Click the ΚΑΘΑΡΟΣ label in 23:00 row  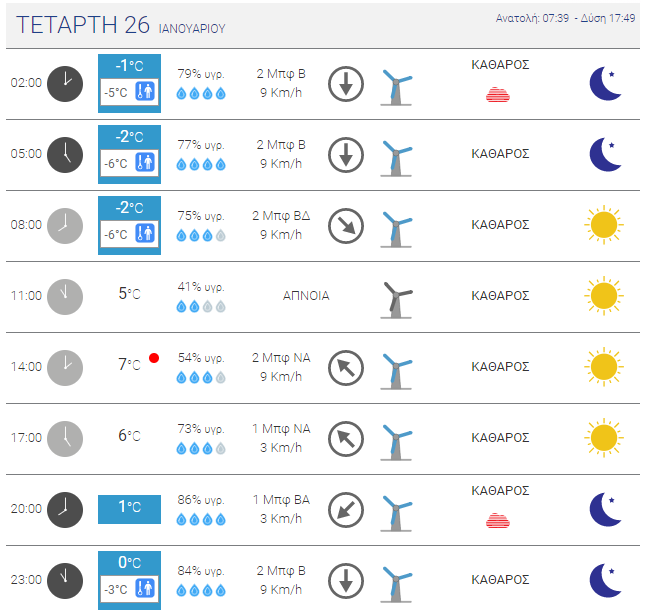tap(500, 580)
